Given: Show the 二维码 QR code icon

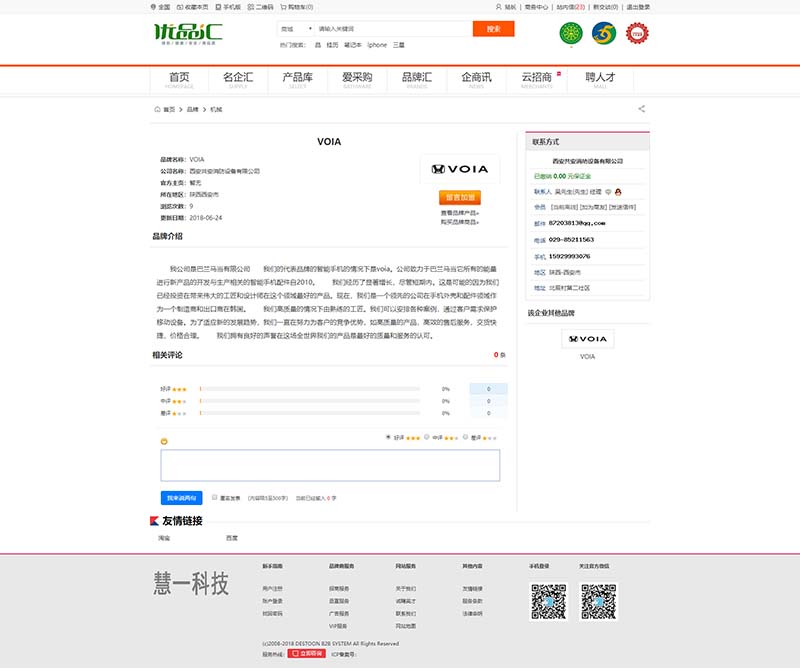Looking at the screenshot, I should (x=251, y=7).
